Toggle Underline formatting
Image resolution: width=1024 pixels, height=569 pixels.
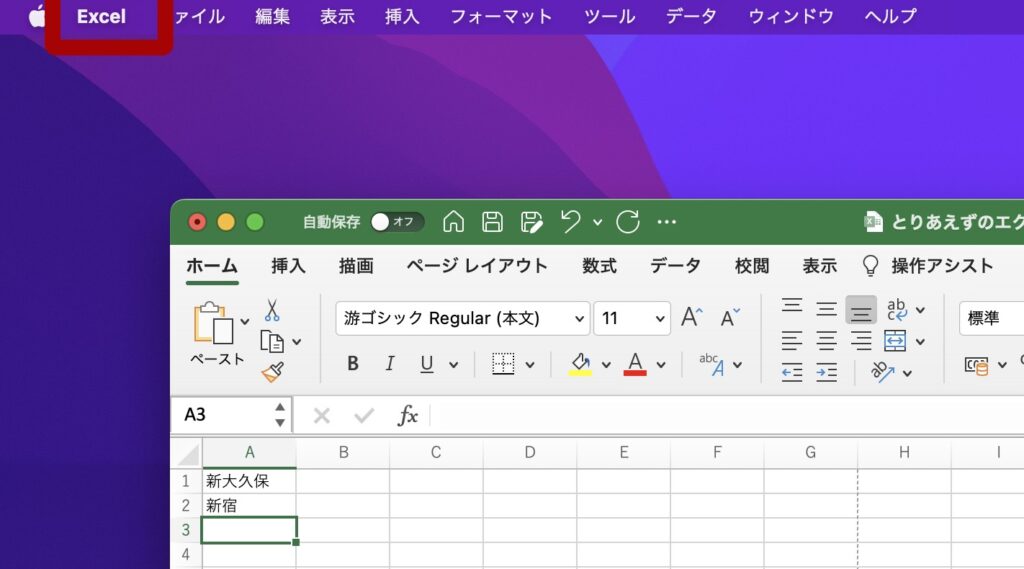click(x=426, y=364)
